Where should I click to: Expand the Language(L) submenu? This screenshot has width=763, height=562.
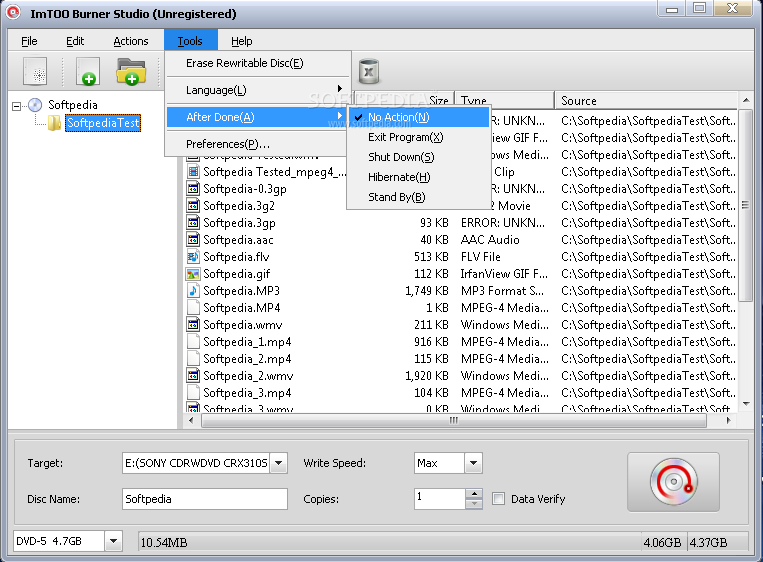point(258,90)
